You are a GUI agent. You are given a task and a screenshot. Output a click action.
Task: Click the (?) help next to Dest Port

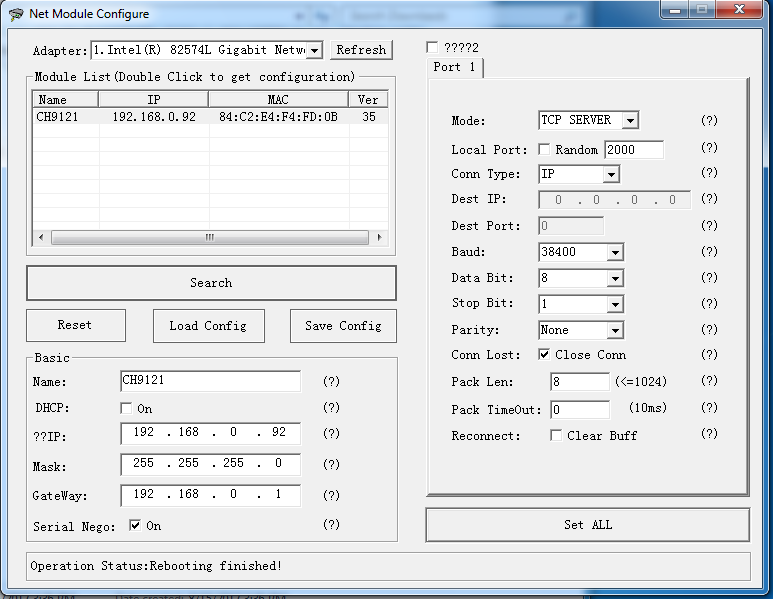click(709, 225)
